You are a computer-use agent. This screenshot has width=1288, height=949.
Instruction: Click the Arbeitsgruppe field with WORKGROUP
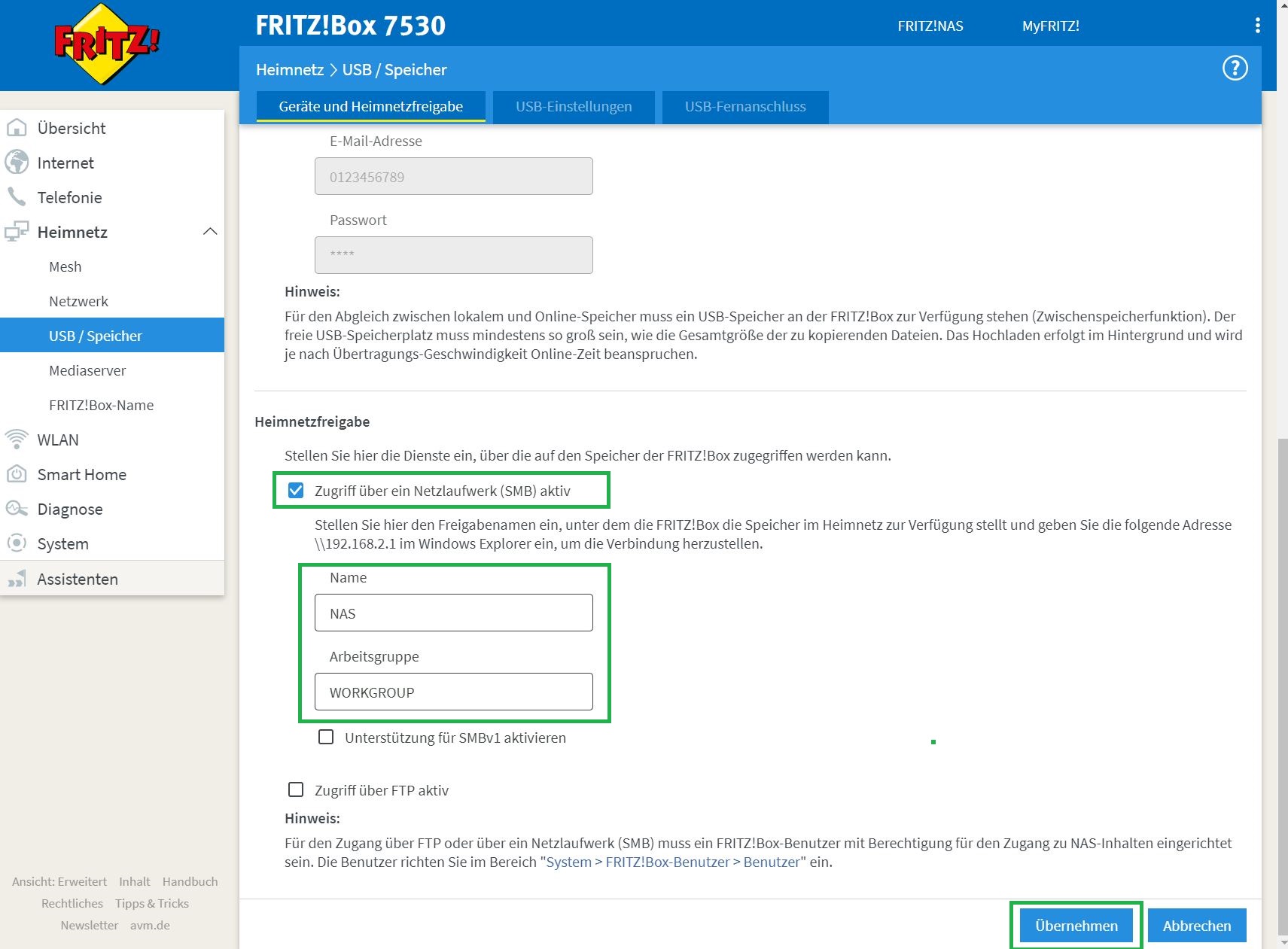454,692
